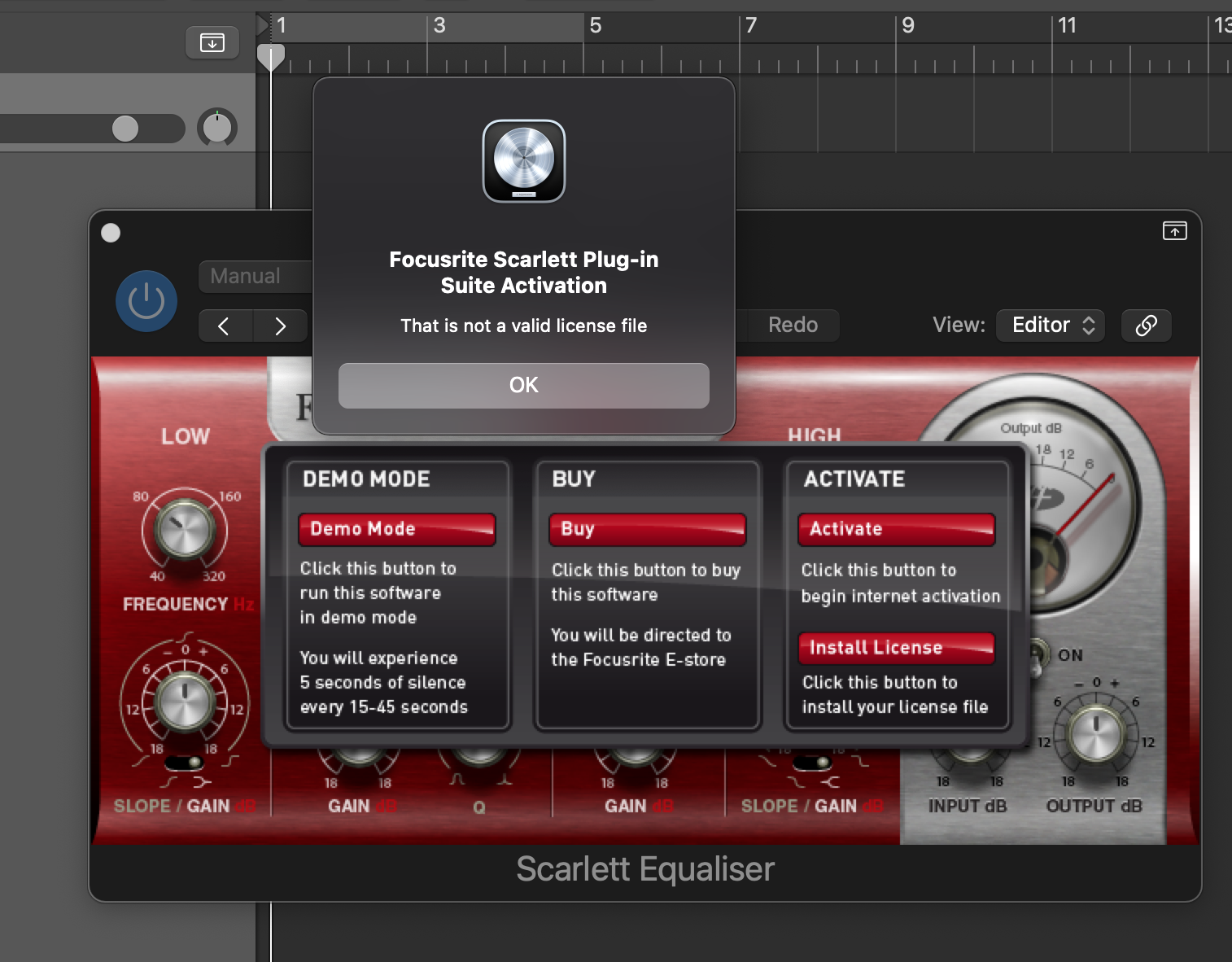Click the plug-in window expand icon
This screenshot has height=962, width=1232.
click(x=1175, y=231)
